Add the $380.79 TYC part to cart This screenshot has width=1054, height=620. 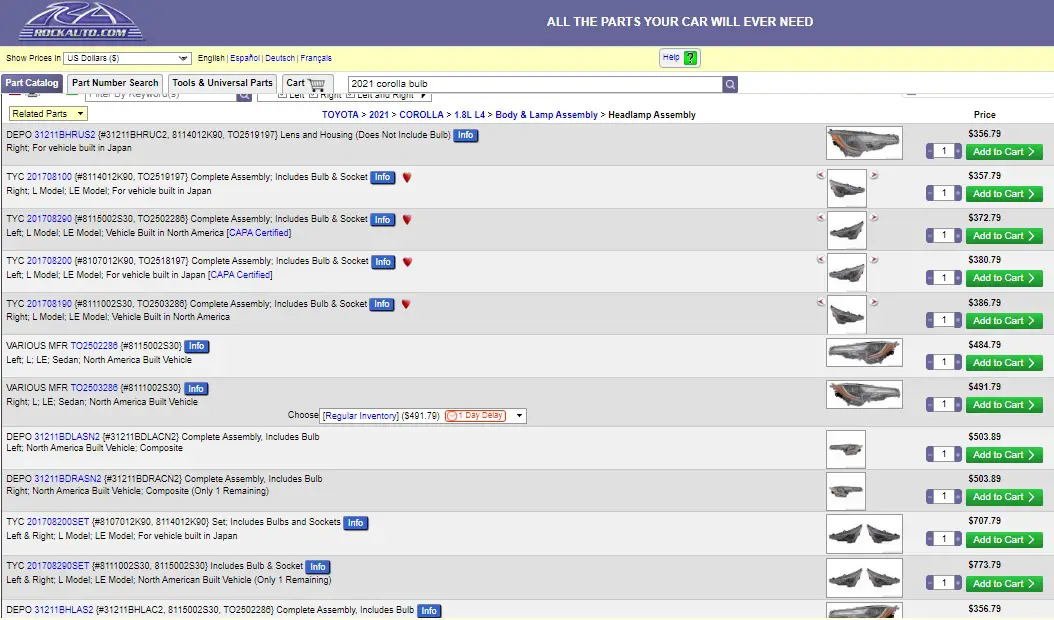coord(1004,278)
